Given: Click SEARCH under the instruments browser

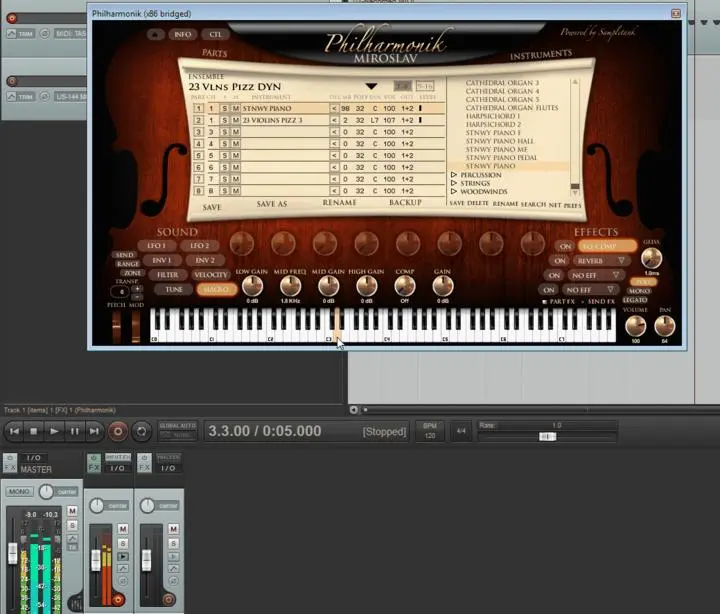Looking at the screenshot, I should click(x=533, y=204).
